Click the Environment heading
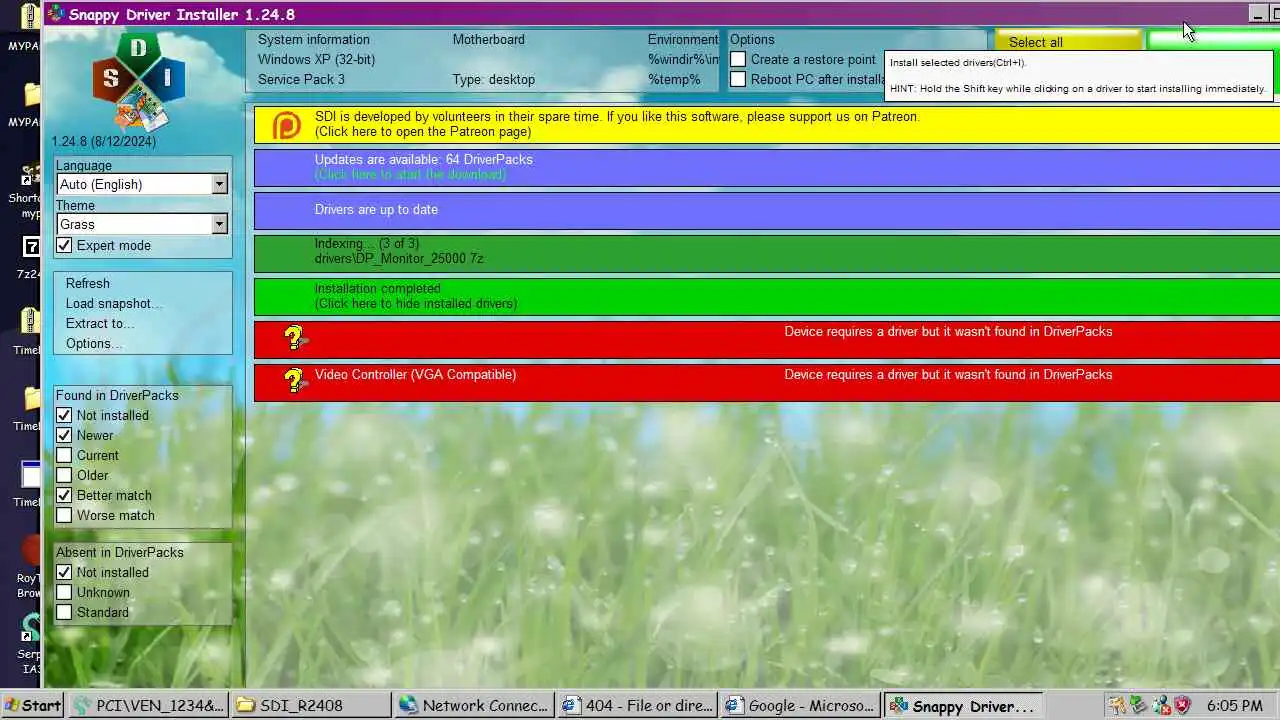 pyautogui.click(x=683, y=39)
